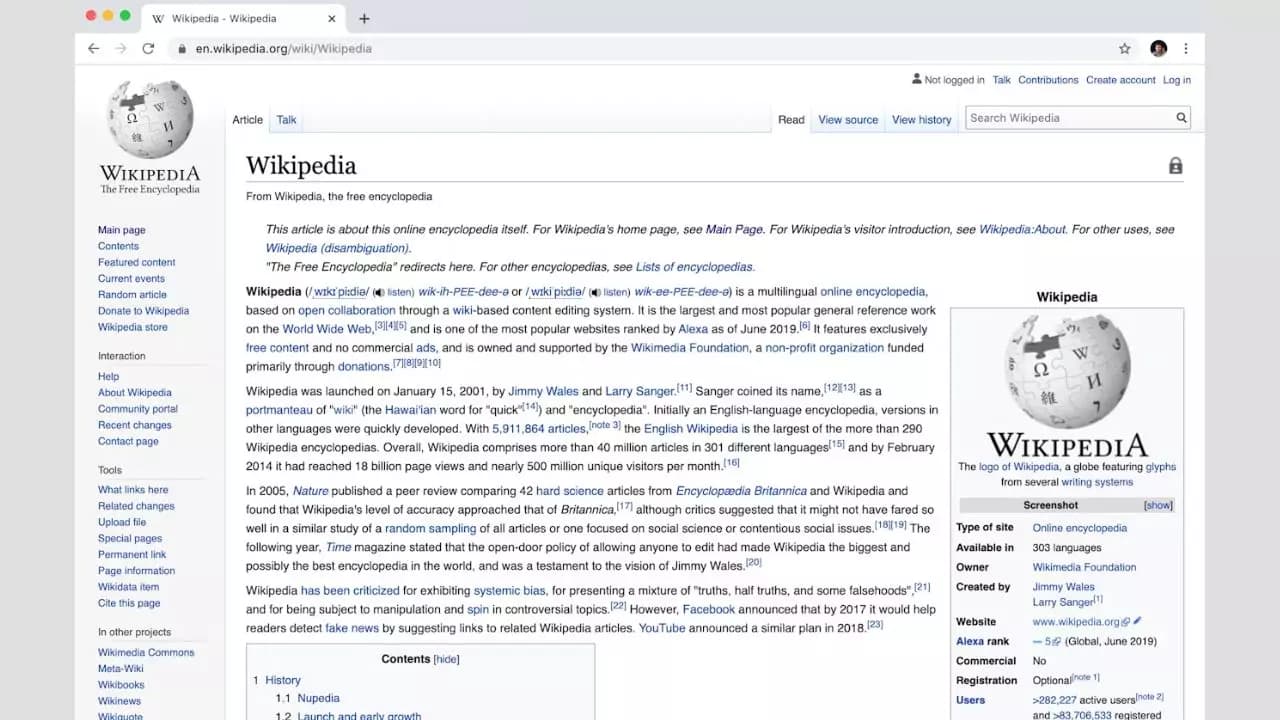Image resolution: width=1280 pixels, height=720 pixels.
Task: Open Contributions in the top bar
Action: click(x=1048, y=80)
